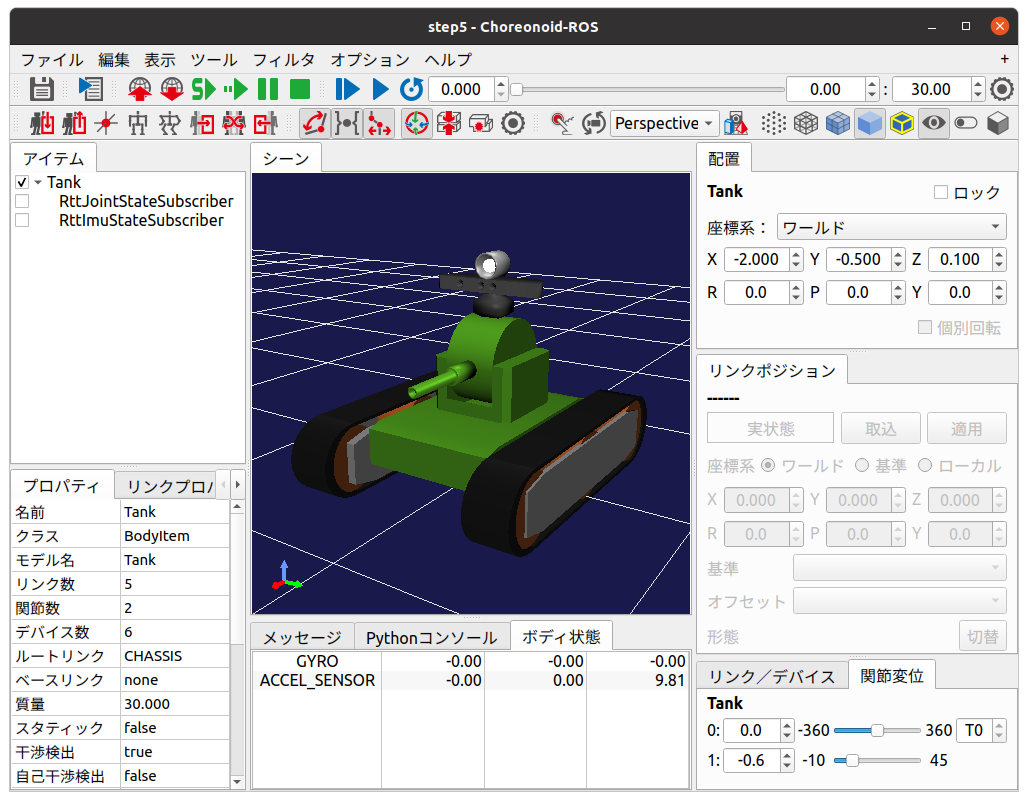Viewport: 1028px width, 801px height.
Task: Pause the simulation with the green pause icon
Action: (x=267, y=89)
